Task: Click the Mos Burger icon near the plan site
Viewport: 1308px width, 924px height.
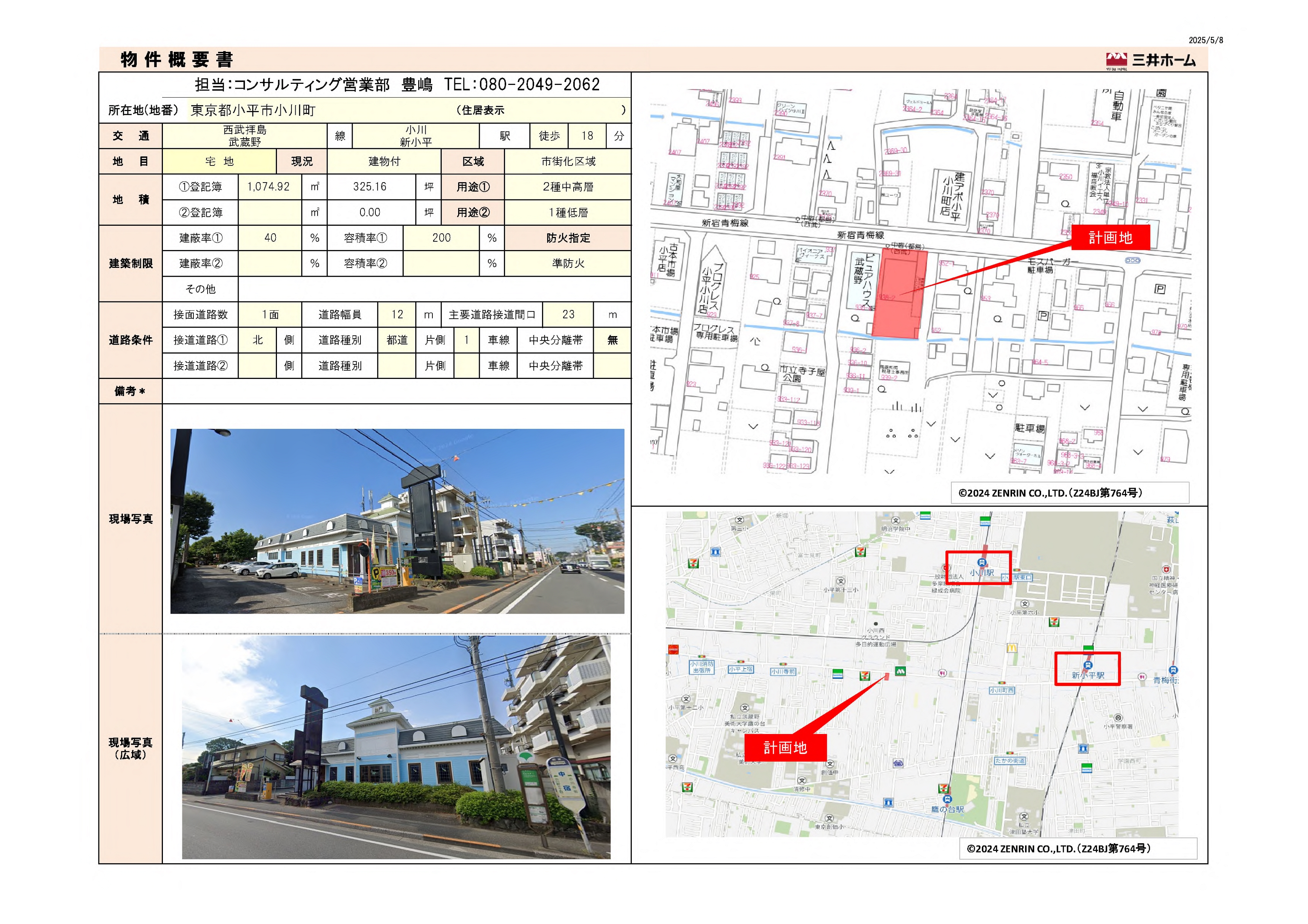Action: (x=901, y=671)
